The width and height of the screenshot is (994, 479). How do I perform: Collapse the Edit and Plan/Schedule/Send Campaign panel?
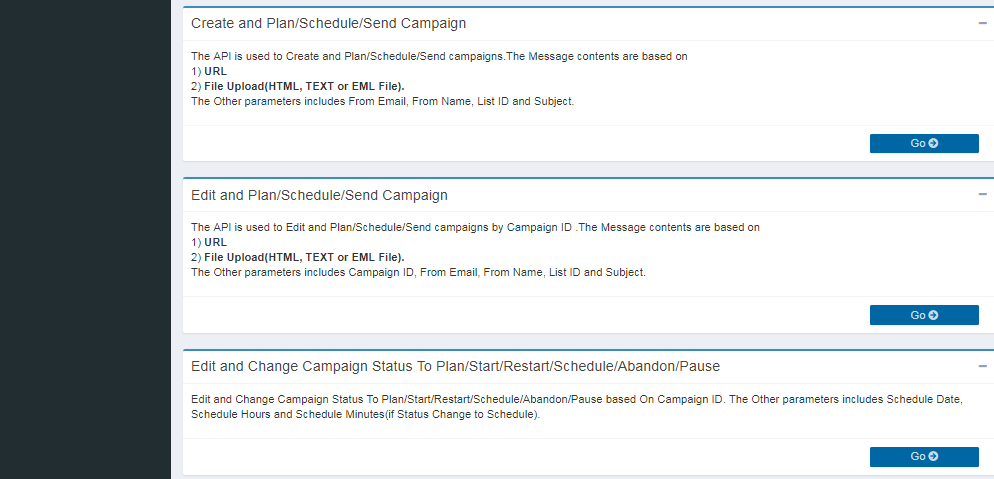[x=982, y=194]
